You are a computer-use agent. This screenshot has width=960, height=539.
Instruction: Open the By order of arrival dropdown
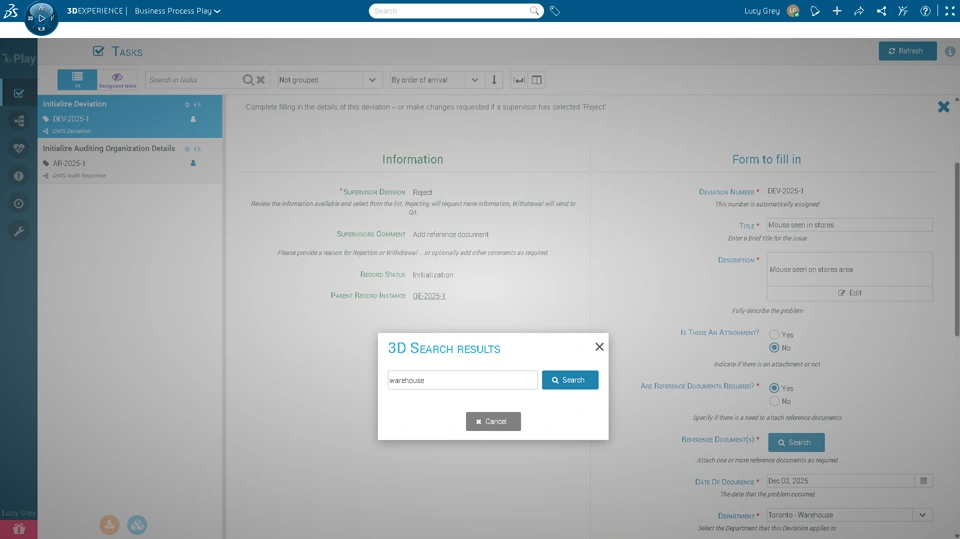437,80
